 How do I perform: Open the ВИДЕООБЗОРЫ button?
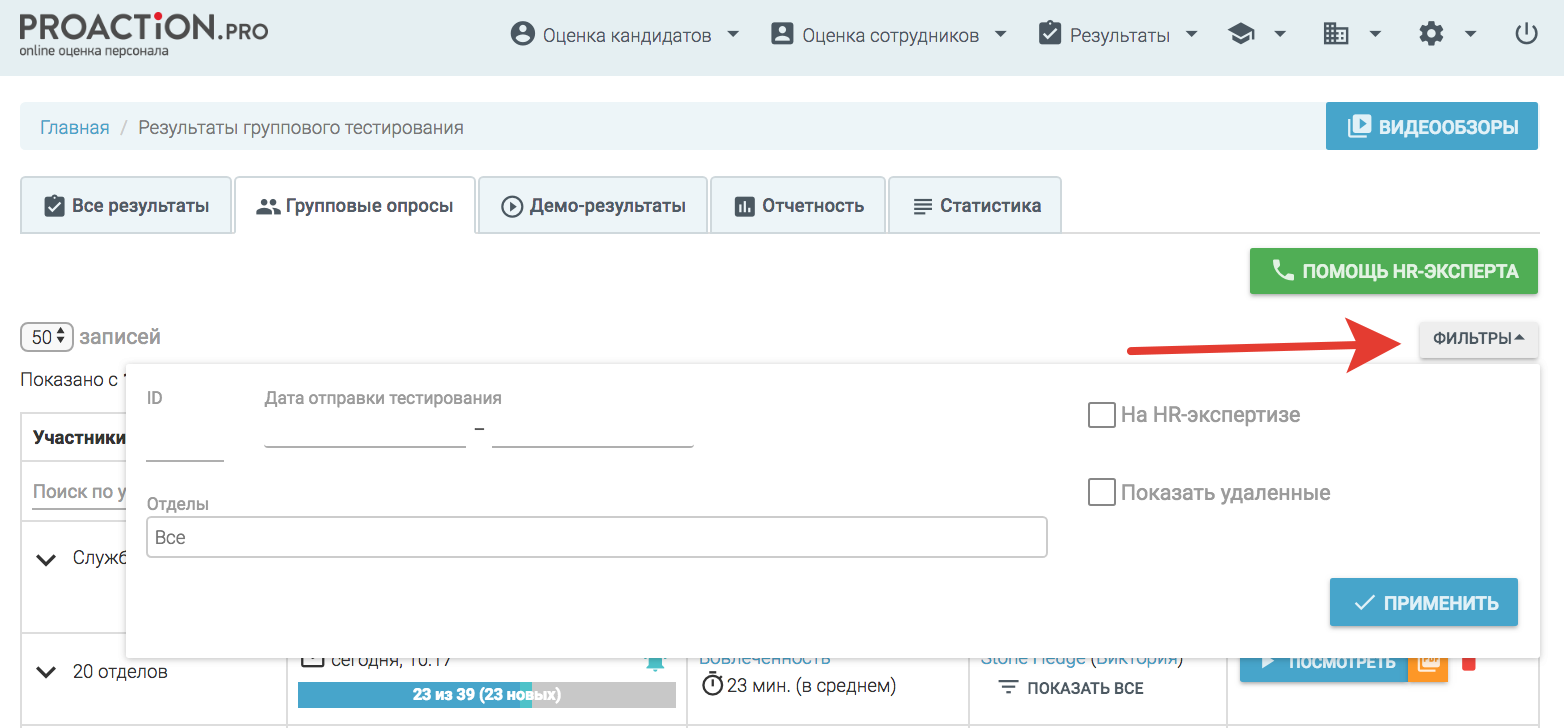(x=1432, y=127)
